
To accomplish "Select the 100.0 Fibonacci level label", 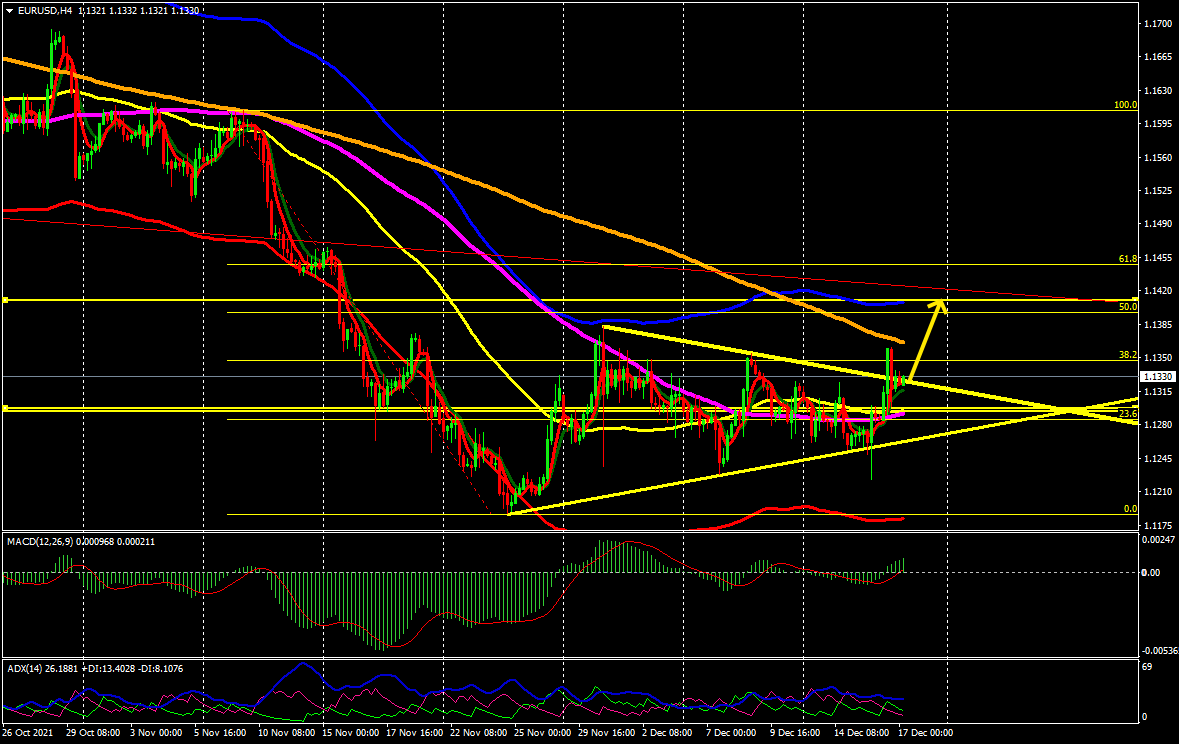I will point(1125,105).
